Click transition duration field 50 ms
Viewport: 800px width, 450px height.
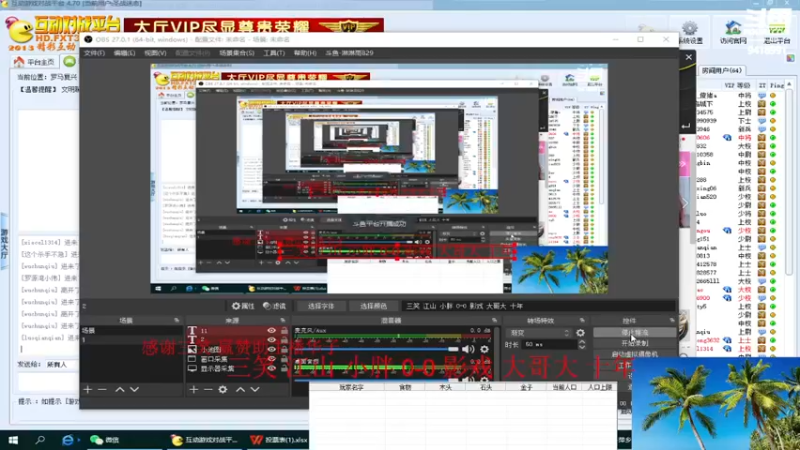click(x=548, y=345)
